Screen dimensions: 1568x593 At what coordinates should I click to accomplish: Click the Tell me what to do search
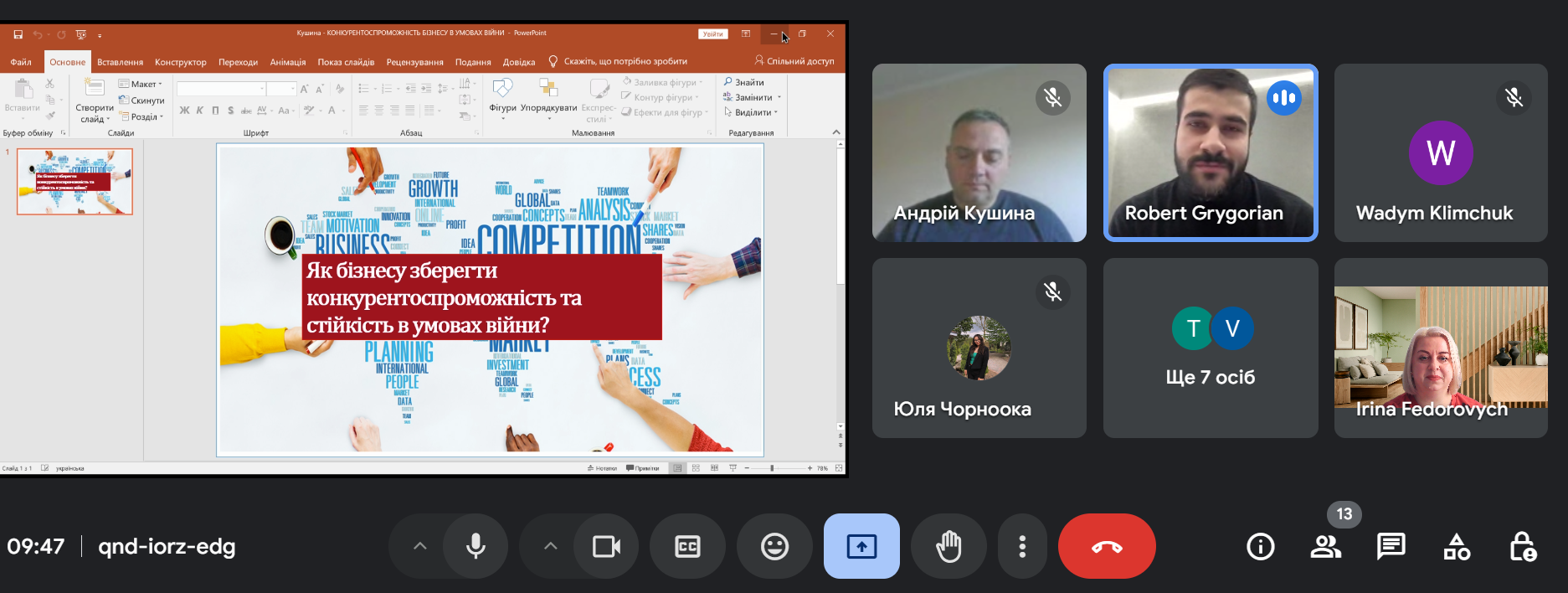point(618,61)
